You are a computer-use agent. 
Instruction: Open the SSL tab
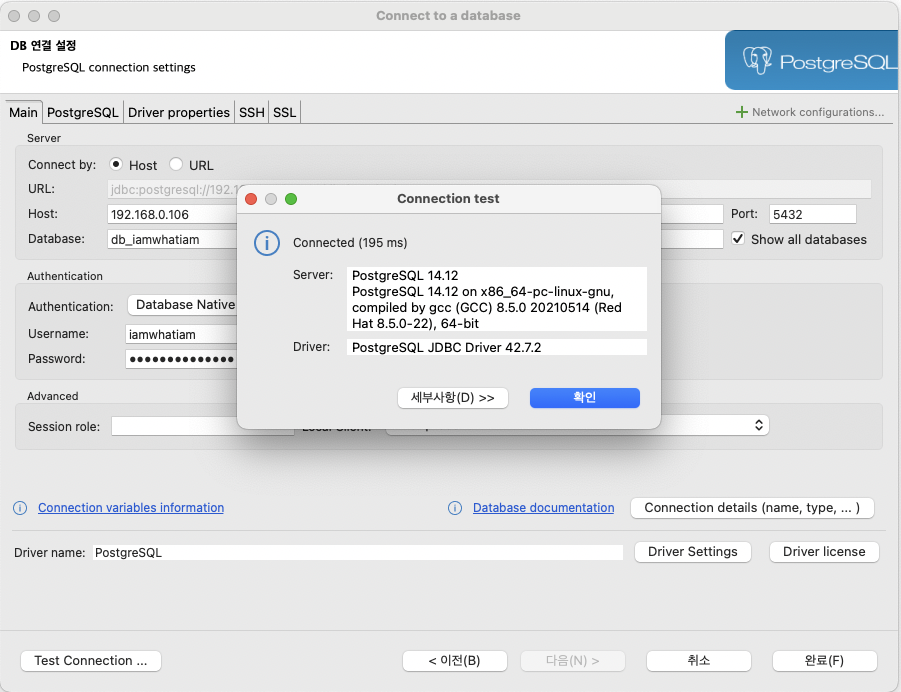284,112
